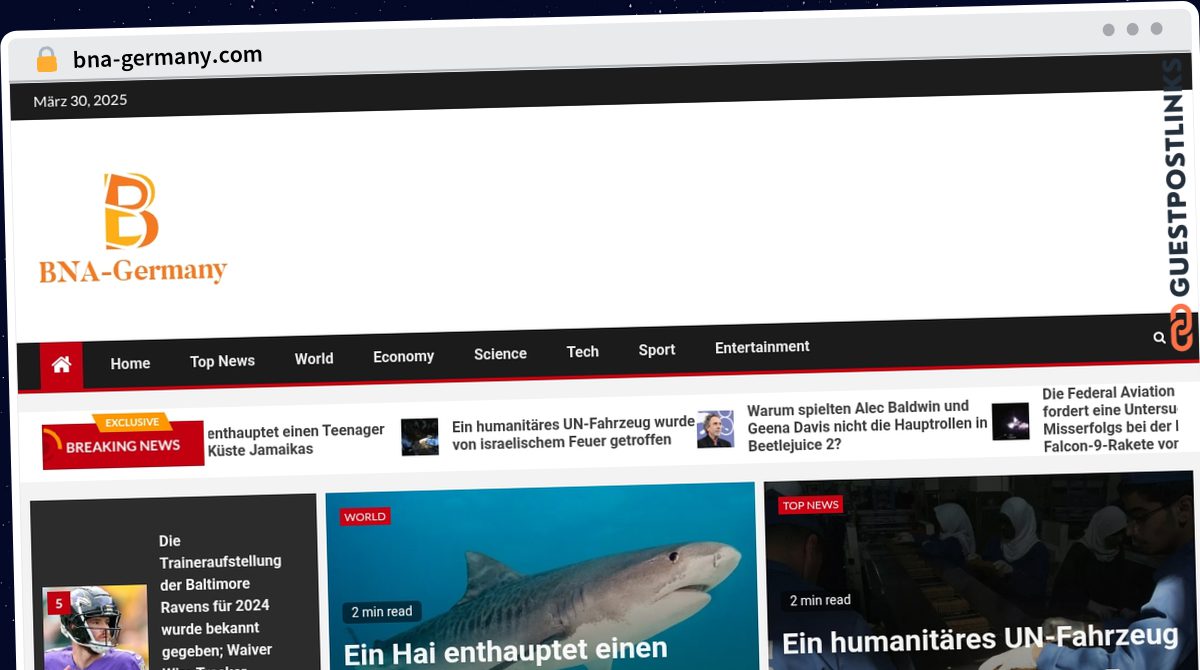Click the BNA-Germany site title text
Viewport: 1200px width, 670px height.
point(133,271)
